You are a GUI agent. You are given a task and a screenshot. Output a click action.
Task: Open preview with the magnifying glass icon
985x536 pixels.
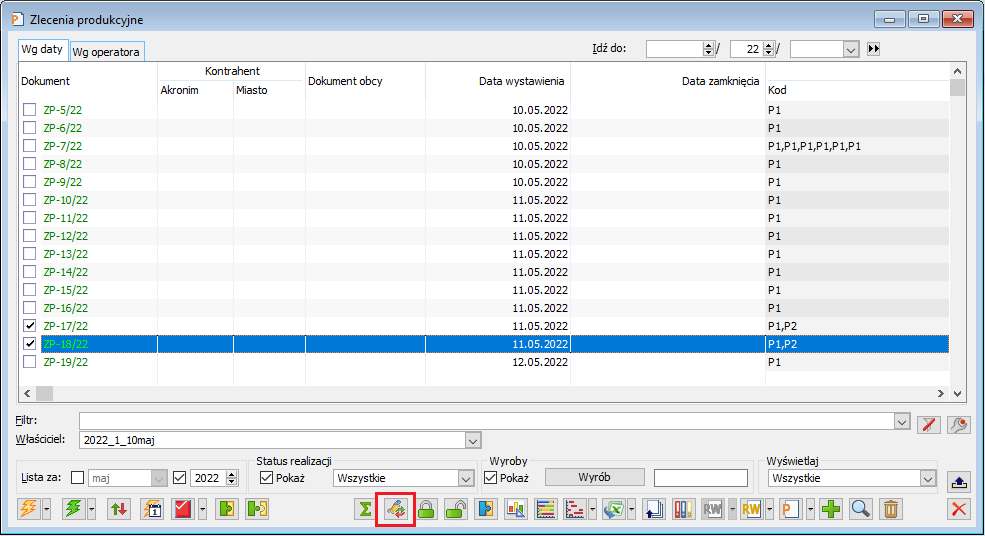861,508
